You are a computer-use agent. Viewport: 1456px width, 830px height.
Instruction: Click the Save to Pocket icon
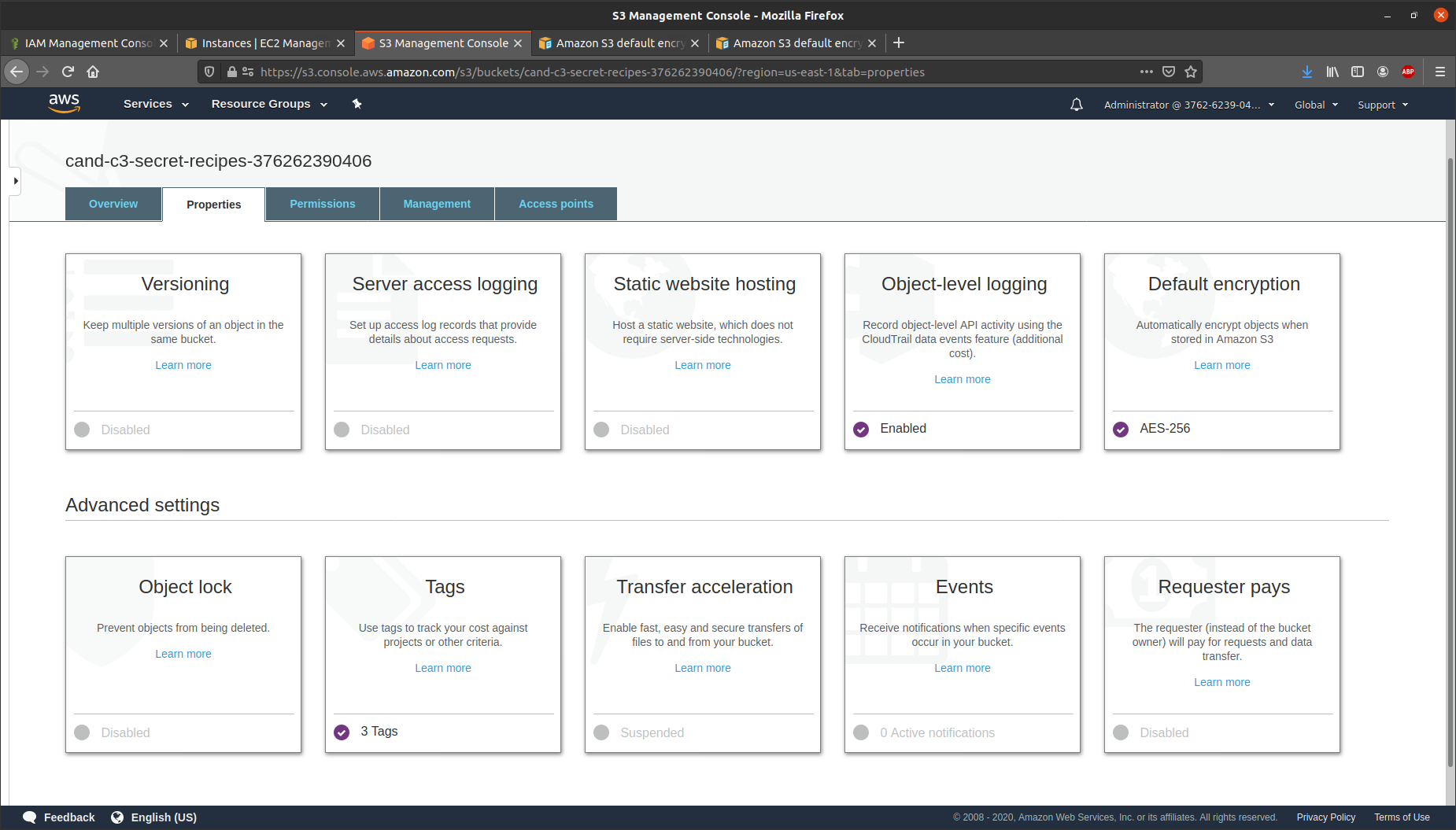click(1169, 72)
